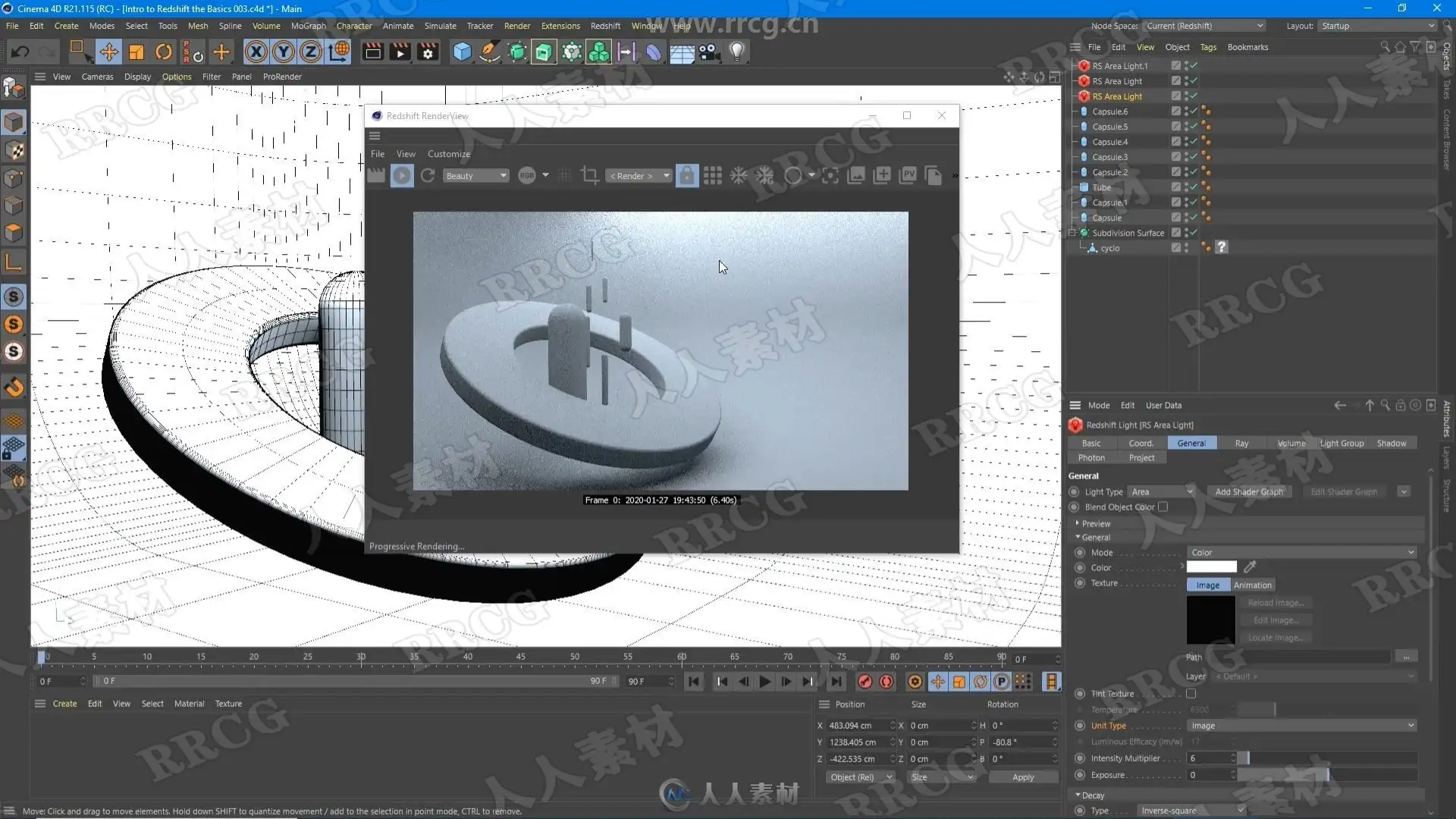Screen dimensions: 1456x819
Task: Toggle the Tube object's enable checkmark
Action: (1193, 187)
